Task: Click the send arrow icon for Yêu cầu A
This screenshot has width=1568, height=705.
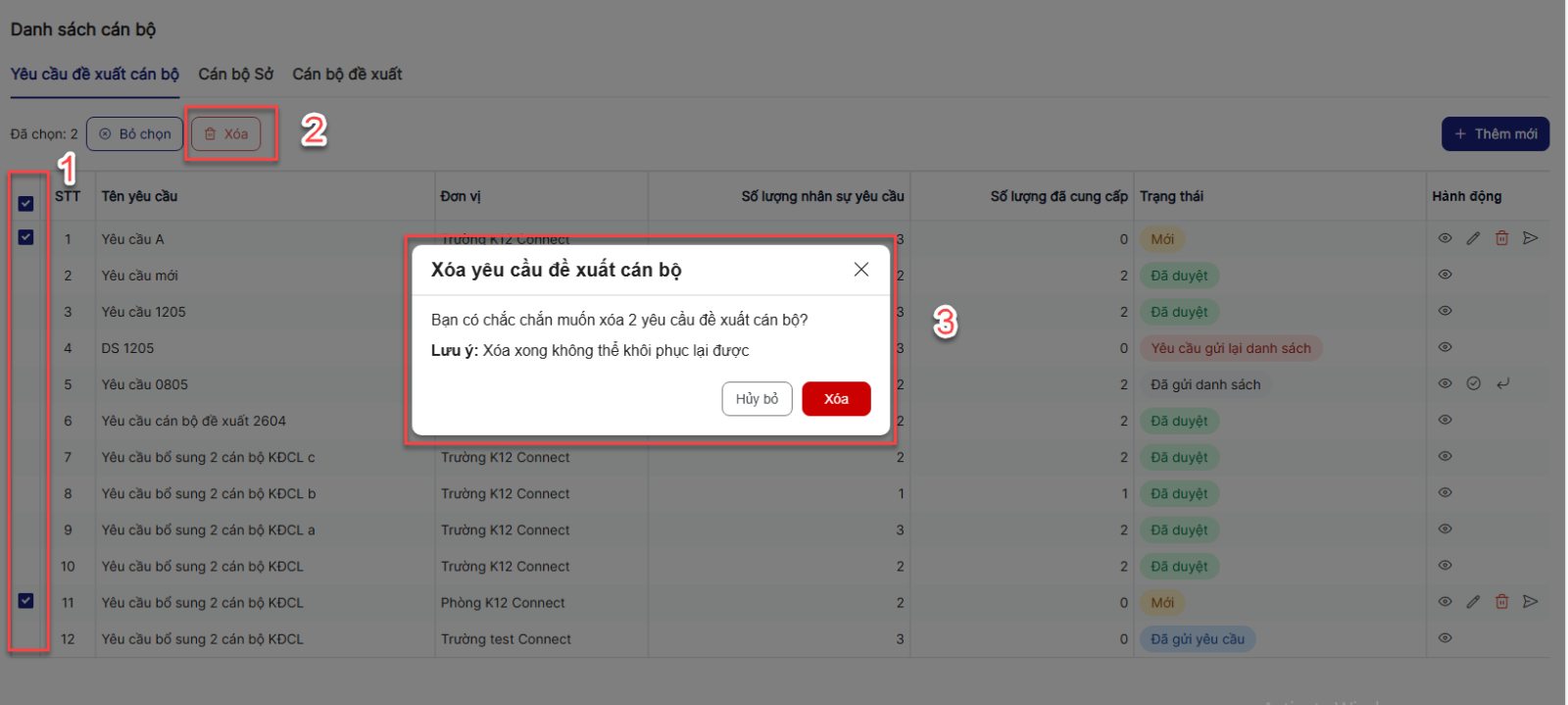Action: 1531,238
